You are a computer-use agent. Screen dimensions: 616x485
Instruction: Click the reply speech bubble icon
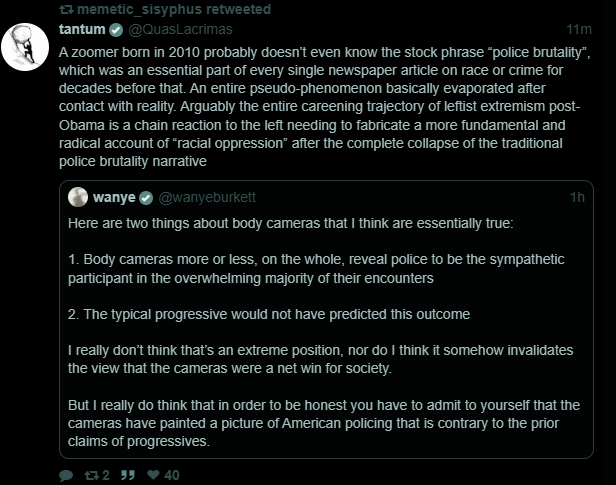pyautogui.click(x=66, y=476)
